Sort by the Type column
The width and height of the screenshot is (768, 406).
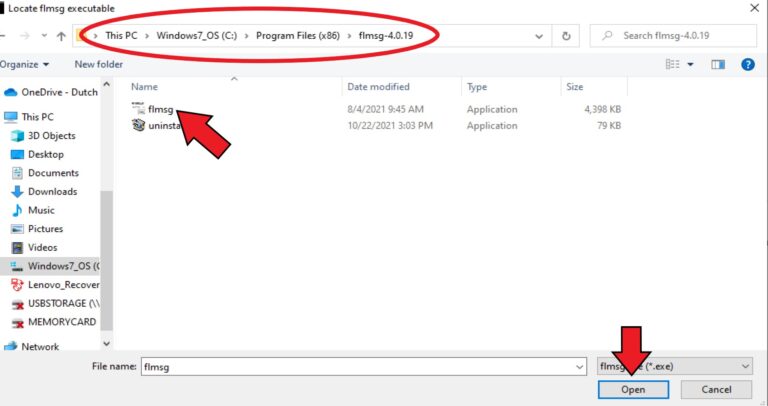[x=477, y=87]
